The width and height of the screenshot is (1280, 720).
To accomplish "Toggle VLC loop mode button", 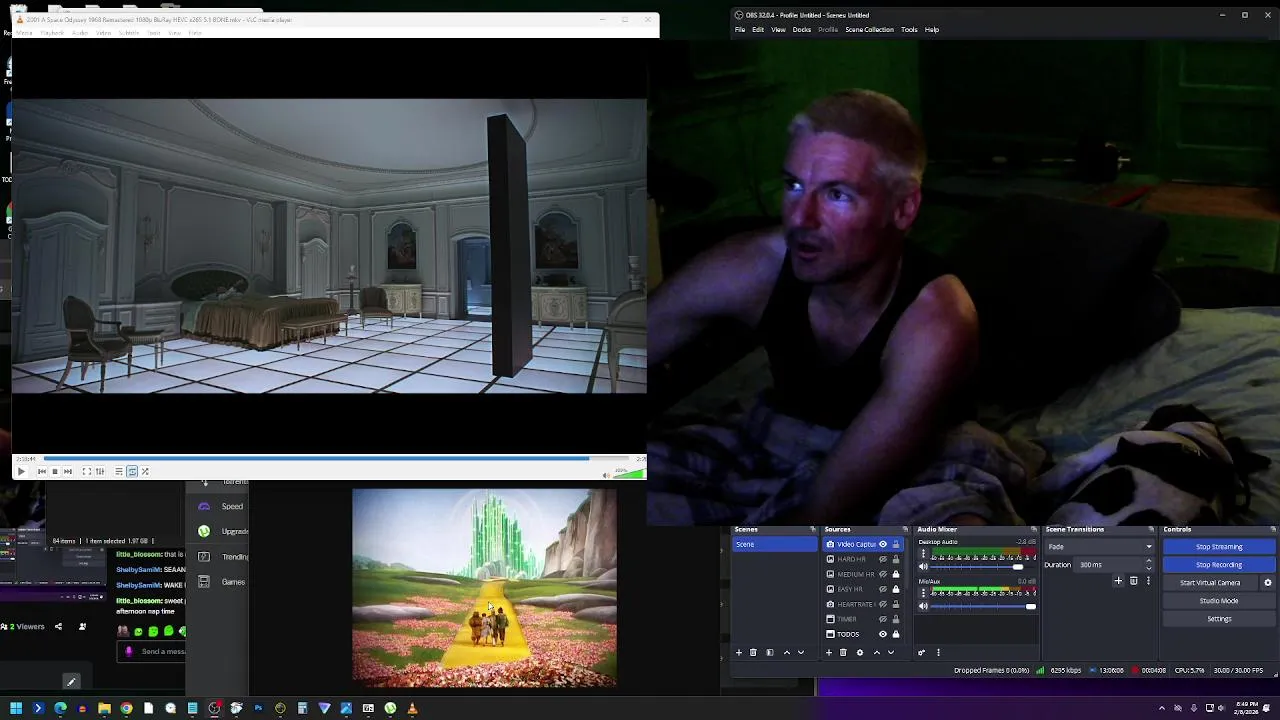I will (x=132, y=471).
